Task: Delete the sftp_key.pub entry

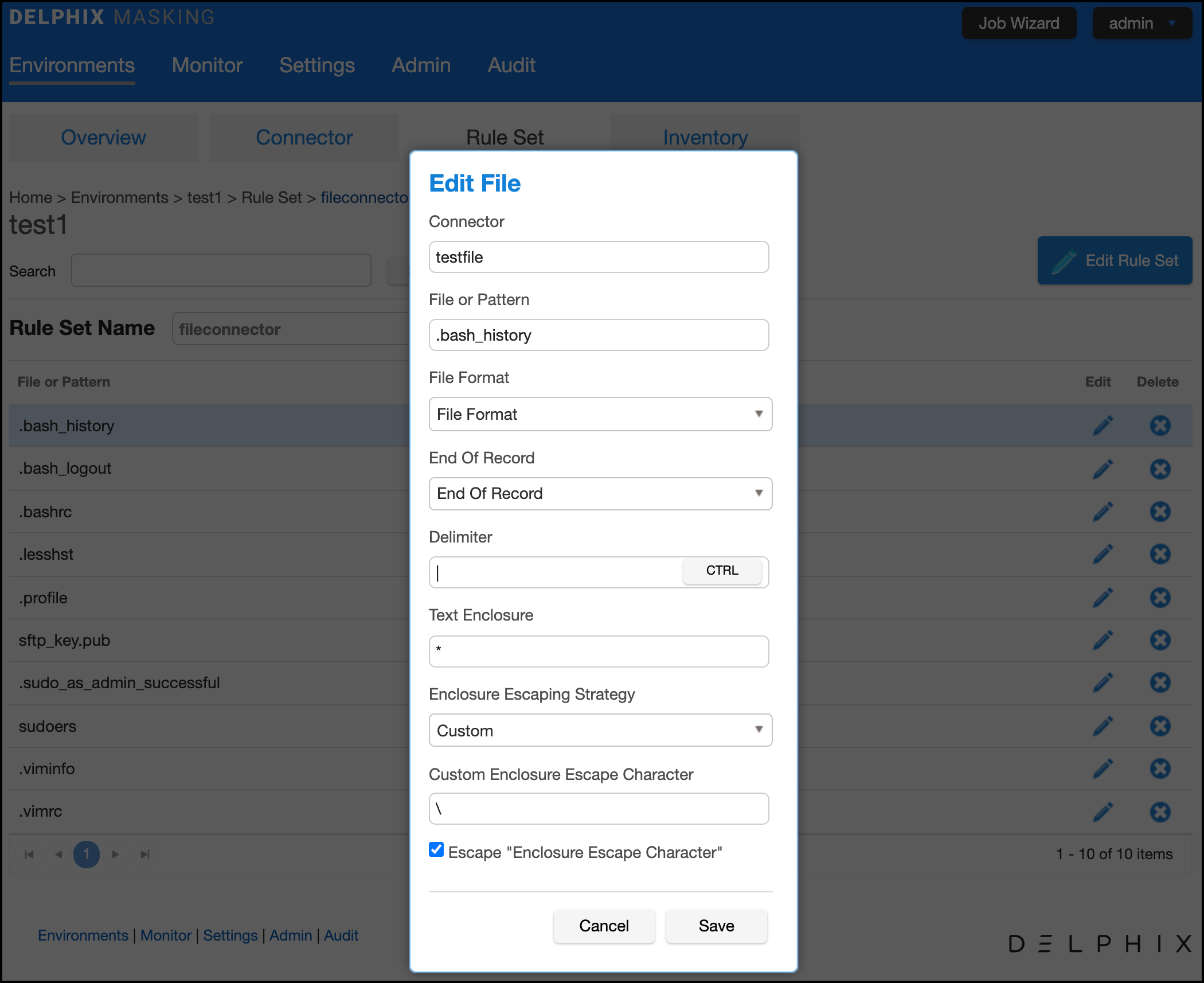Action: 1160,640
